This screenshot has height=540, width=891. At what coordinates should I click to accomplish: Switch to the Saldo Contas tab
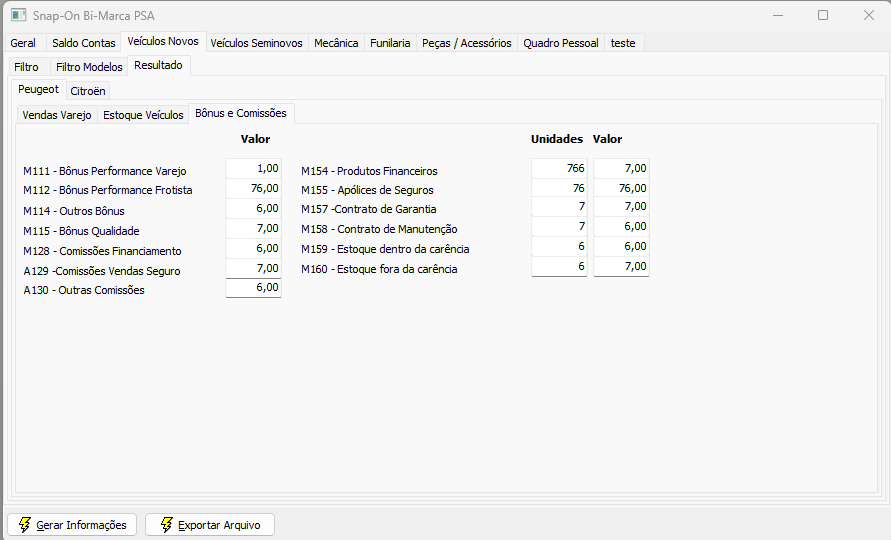(x=84, y=43)
